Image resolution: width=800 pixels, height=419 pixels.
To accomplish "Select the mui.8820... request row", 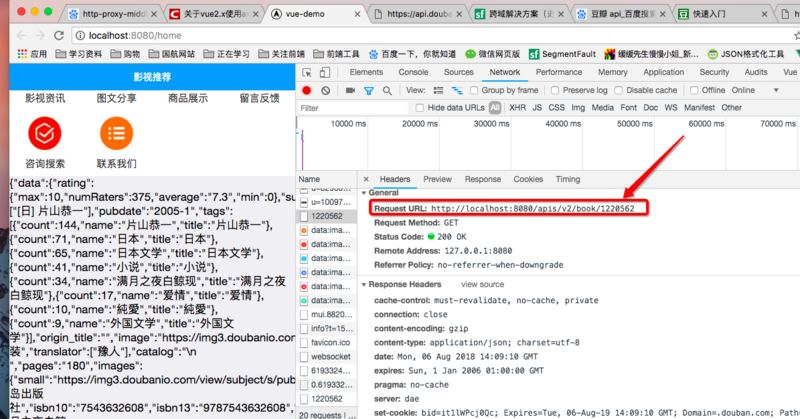I will tap(327, 314).
